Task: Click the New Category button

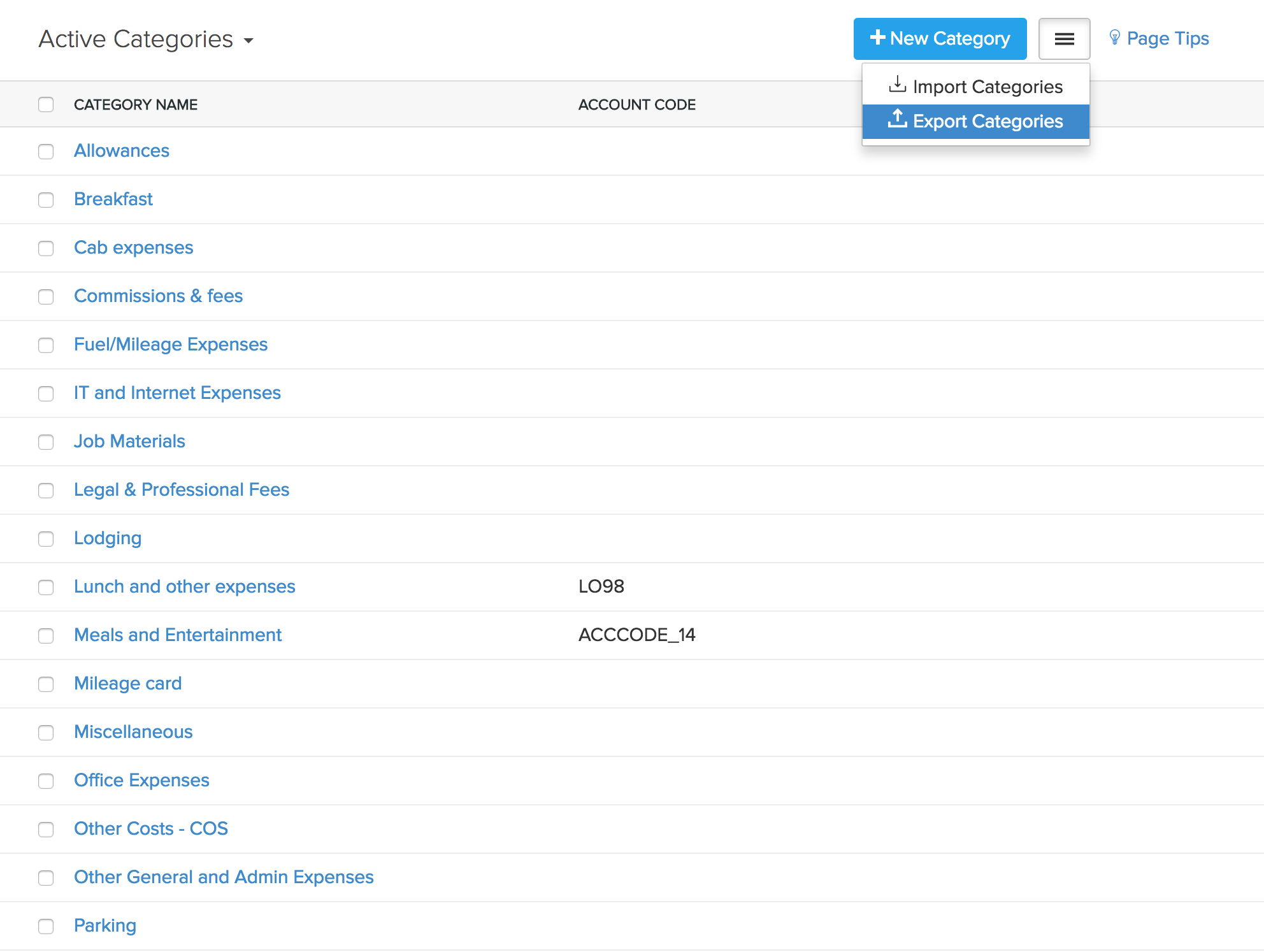Action: [x=940, y=38]
